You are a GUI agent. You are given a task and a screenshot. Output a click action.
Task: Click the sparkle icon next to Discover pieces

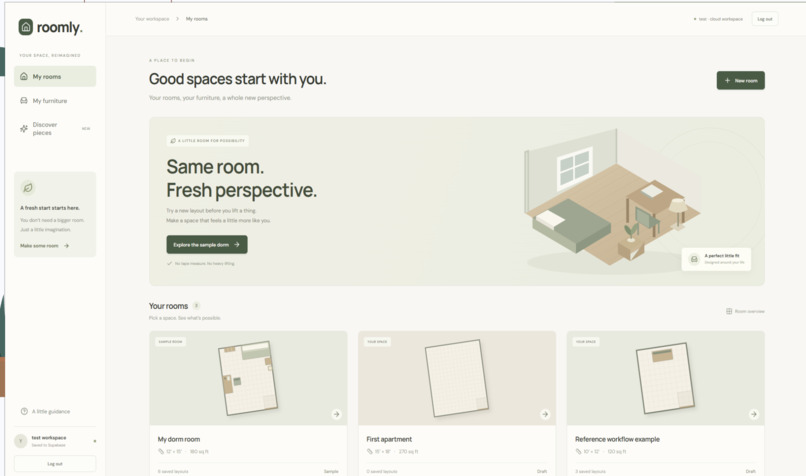click(x=24, y=129)
